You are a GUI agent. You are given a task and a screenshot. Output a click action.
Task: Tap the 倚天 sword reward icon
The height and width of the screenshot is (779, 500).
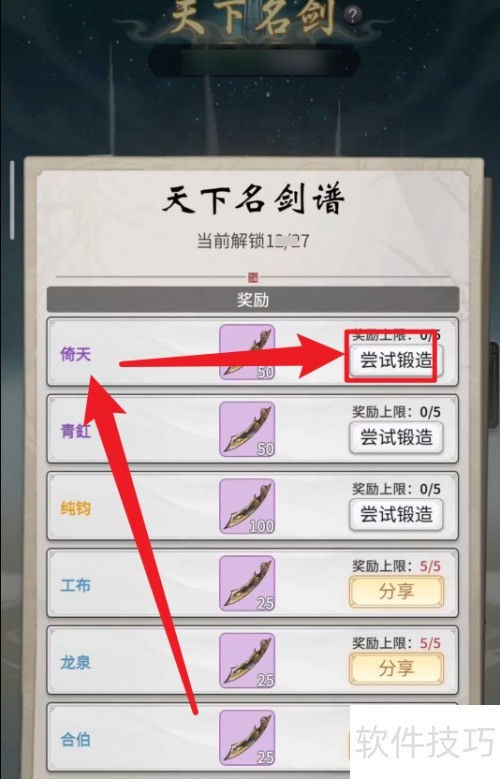point(247,352)
